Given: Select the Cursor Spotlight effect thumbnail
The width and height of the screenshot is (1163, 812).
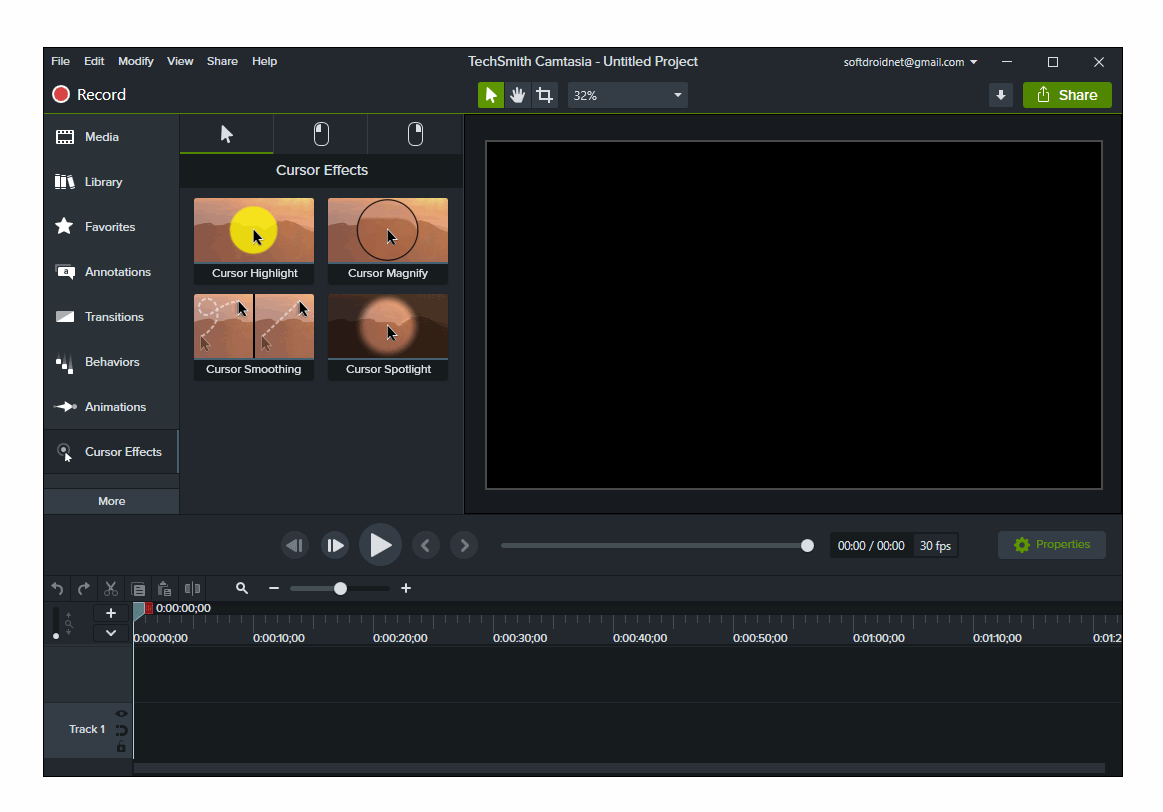Looking at the screenshot, I should coord(388,337).
